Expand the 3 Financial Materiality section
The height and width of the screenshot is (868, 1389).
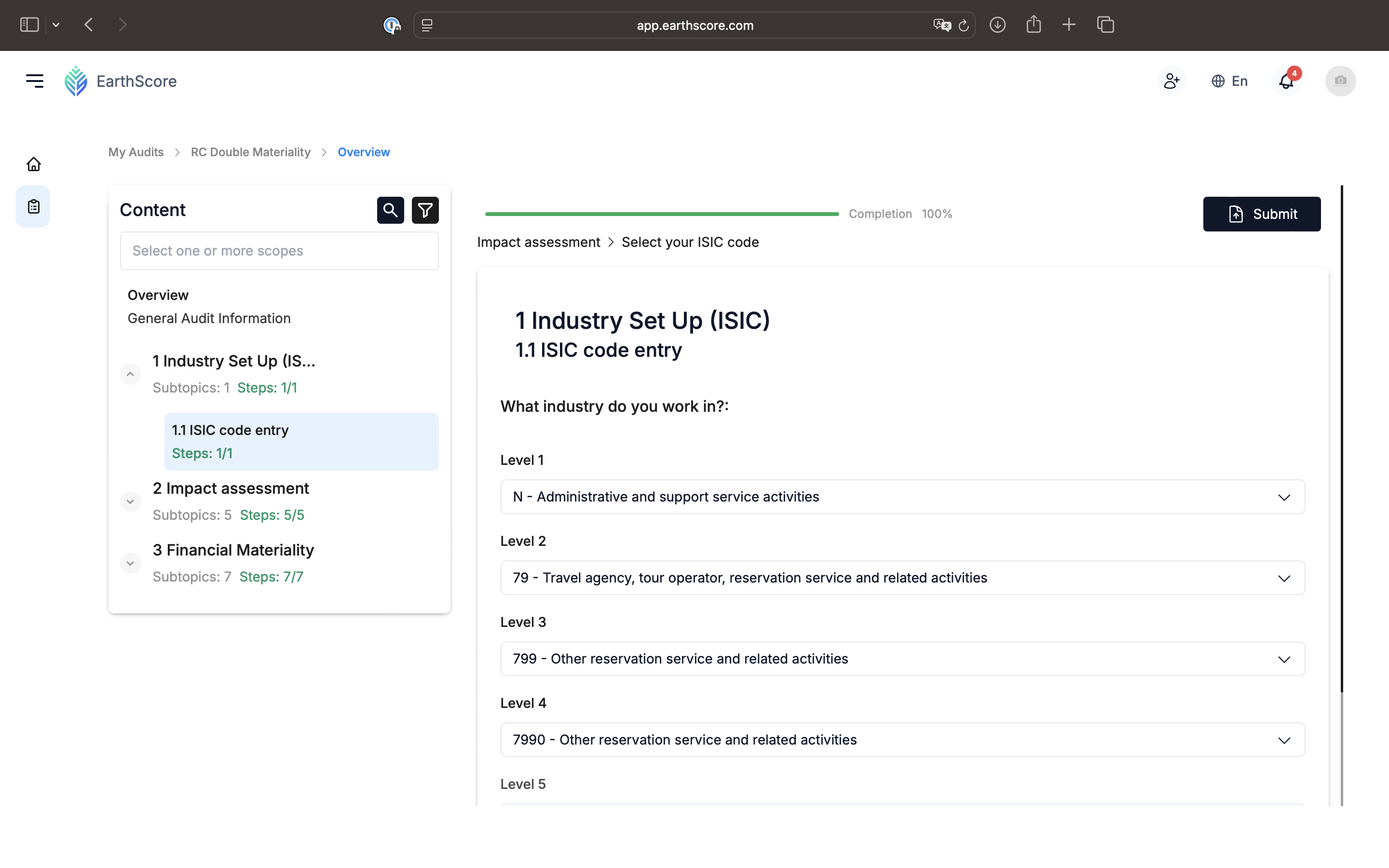[x=130, y=564]
